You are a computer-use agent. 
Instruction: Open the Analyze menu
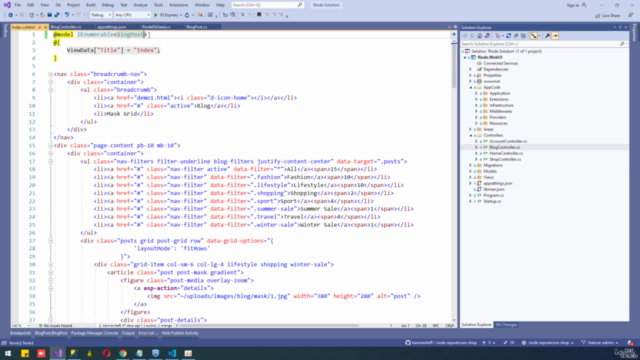coord(140,5)
